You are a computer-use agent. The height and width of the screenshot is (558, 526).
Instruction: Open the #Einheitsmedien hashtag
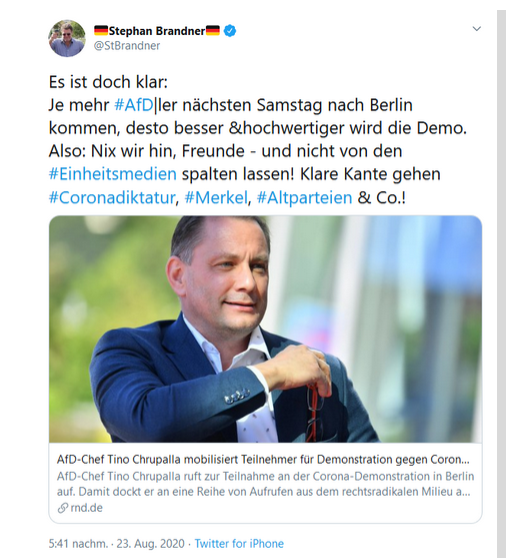coord(113,174)
